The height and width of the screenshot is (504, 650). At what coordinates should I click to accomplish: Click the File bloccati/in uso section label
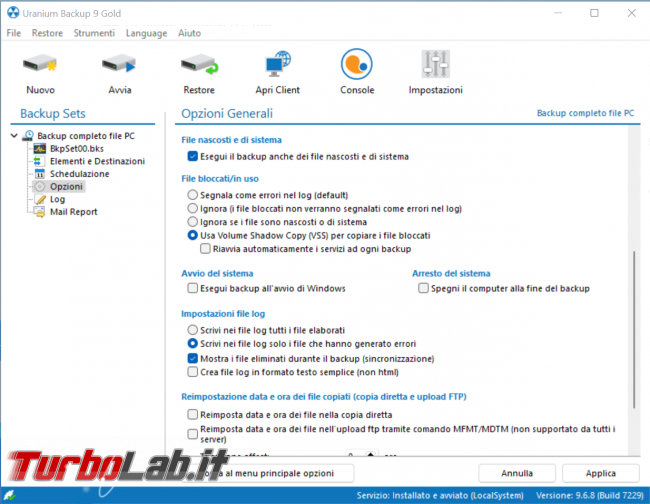coord(220,179)
